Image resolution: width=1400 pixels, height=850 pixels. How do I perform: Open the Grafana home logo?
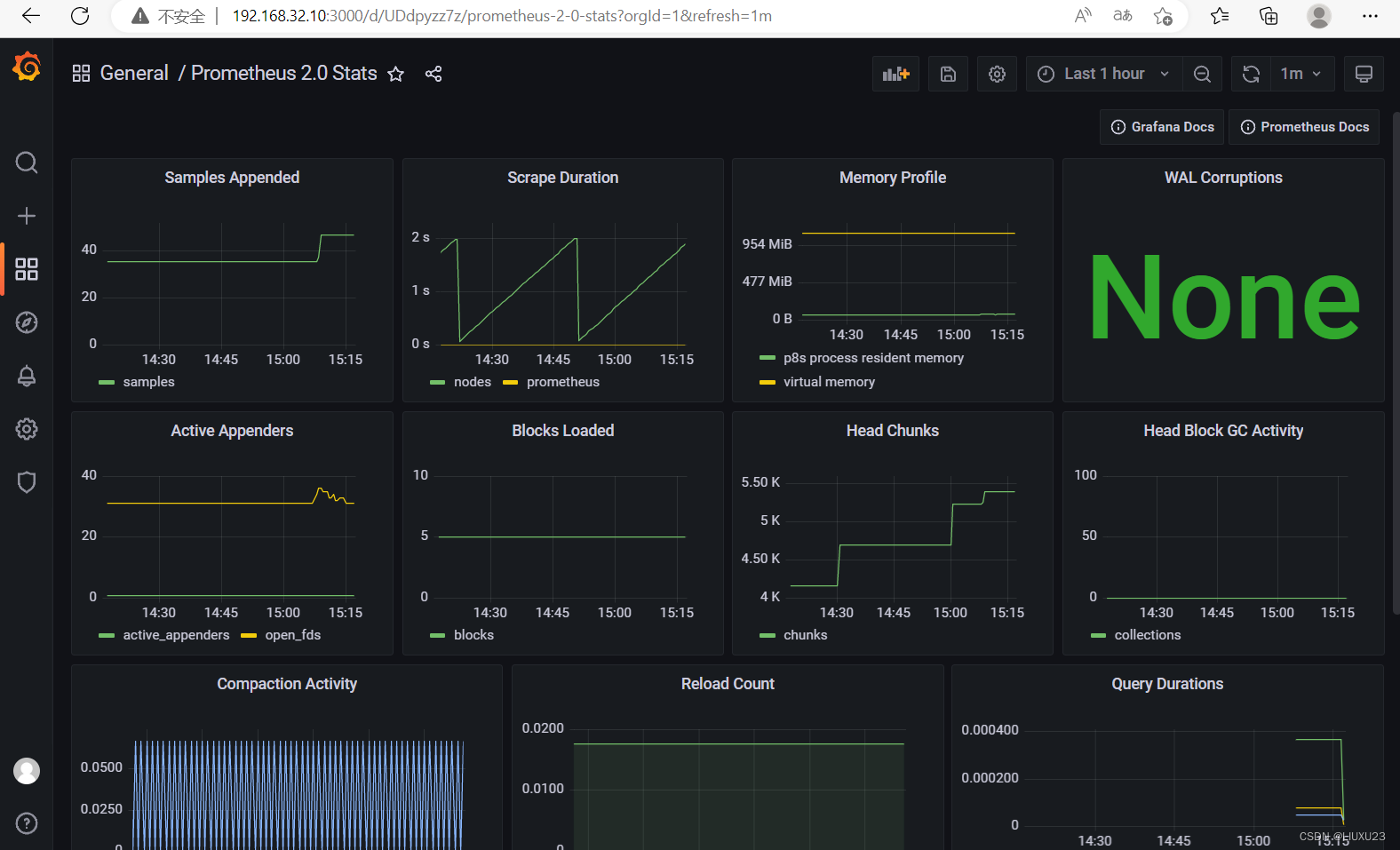27,67
